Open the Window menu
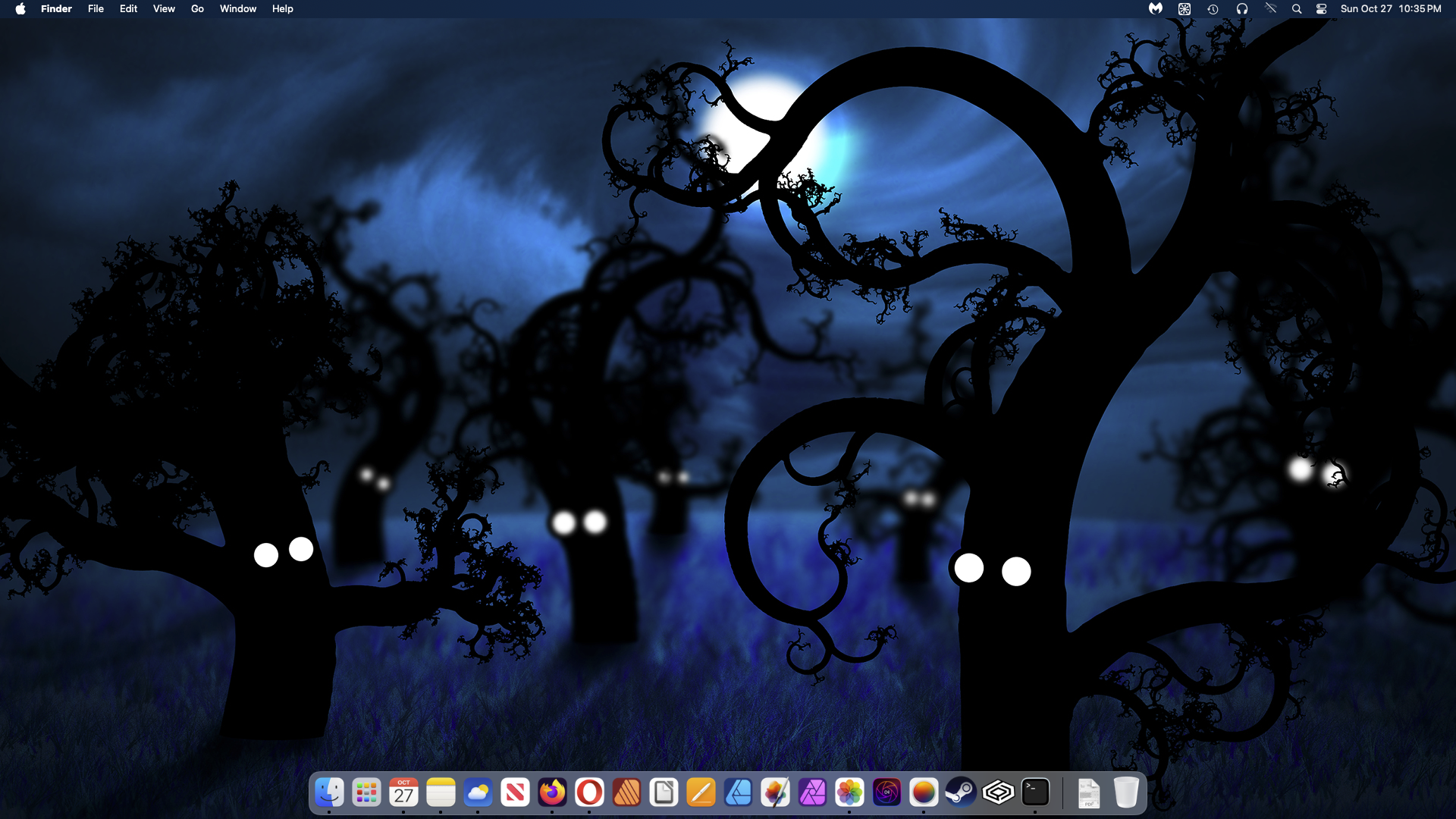The image size is (1456, 819). [238, 9]
